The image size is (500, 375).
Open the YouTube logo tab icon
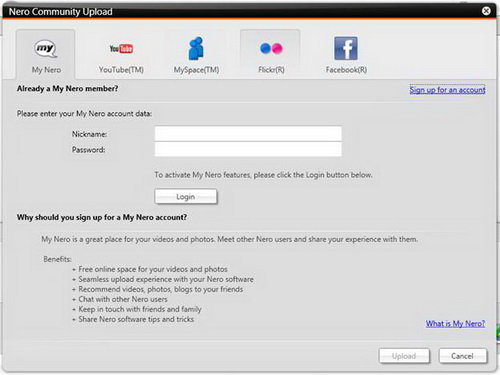[x=121, y=49]
